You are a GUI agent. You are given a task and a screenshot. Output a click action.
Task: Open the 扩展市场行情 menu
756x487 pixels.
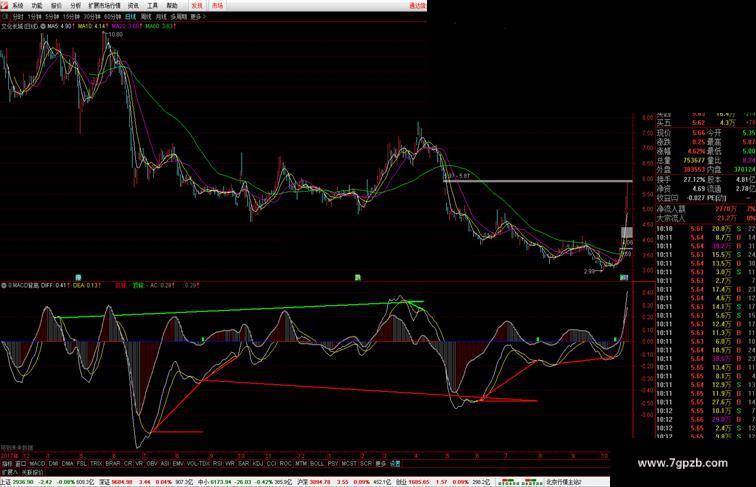coord(104,6)
